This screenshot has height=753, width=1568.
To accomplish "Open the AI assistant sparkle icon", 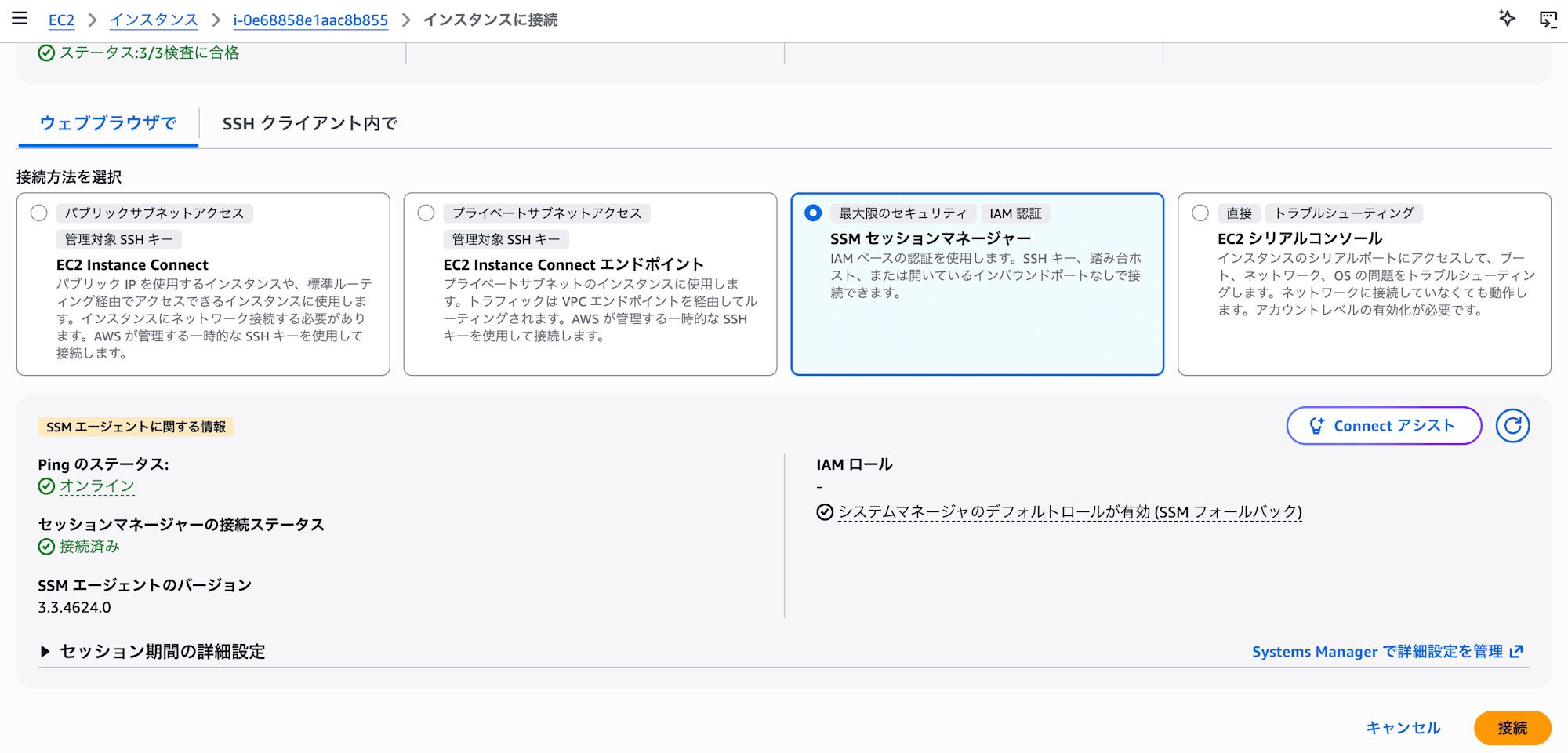I will (x=1507, y=19).
